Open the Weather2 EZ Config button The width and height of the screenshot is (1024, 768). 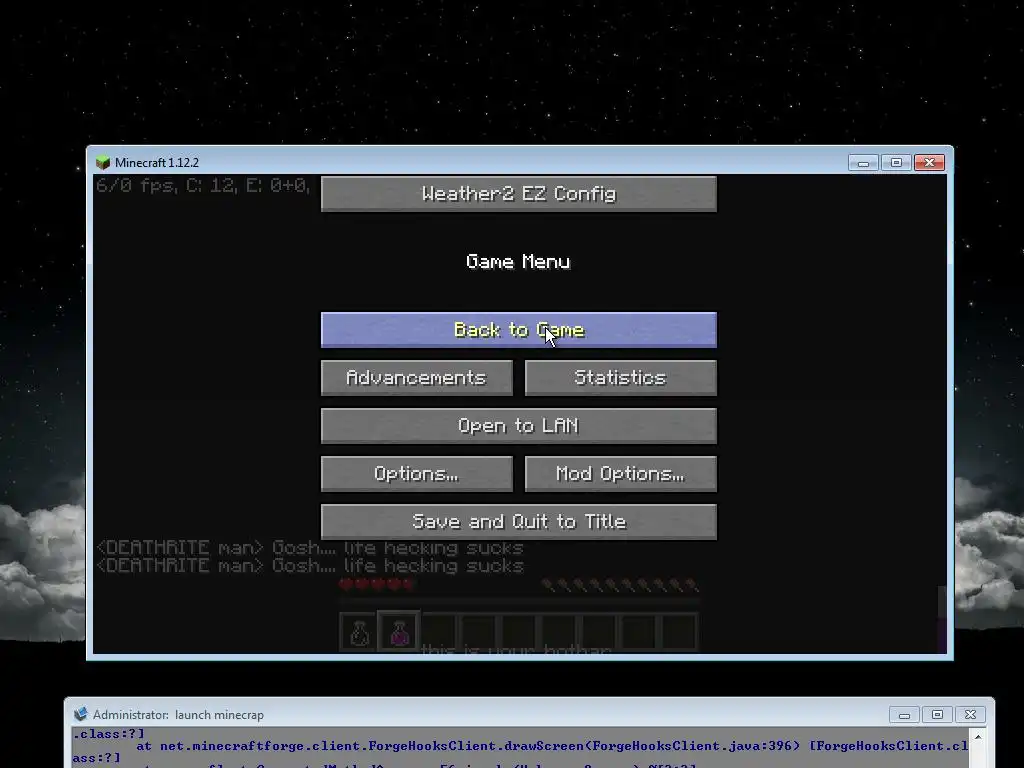point(519,194)
